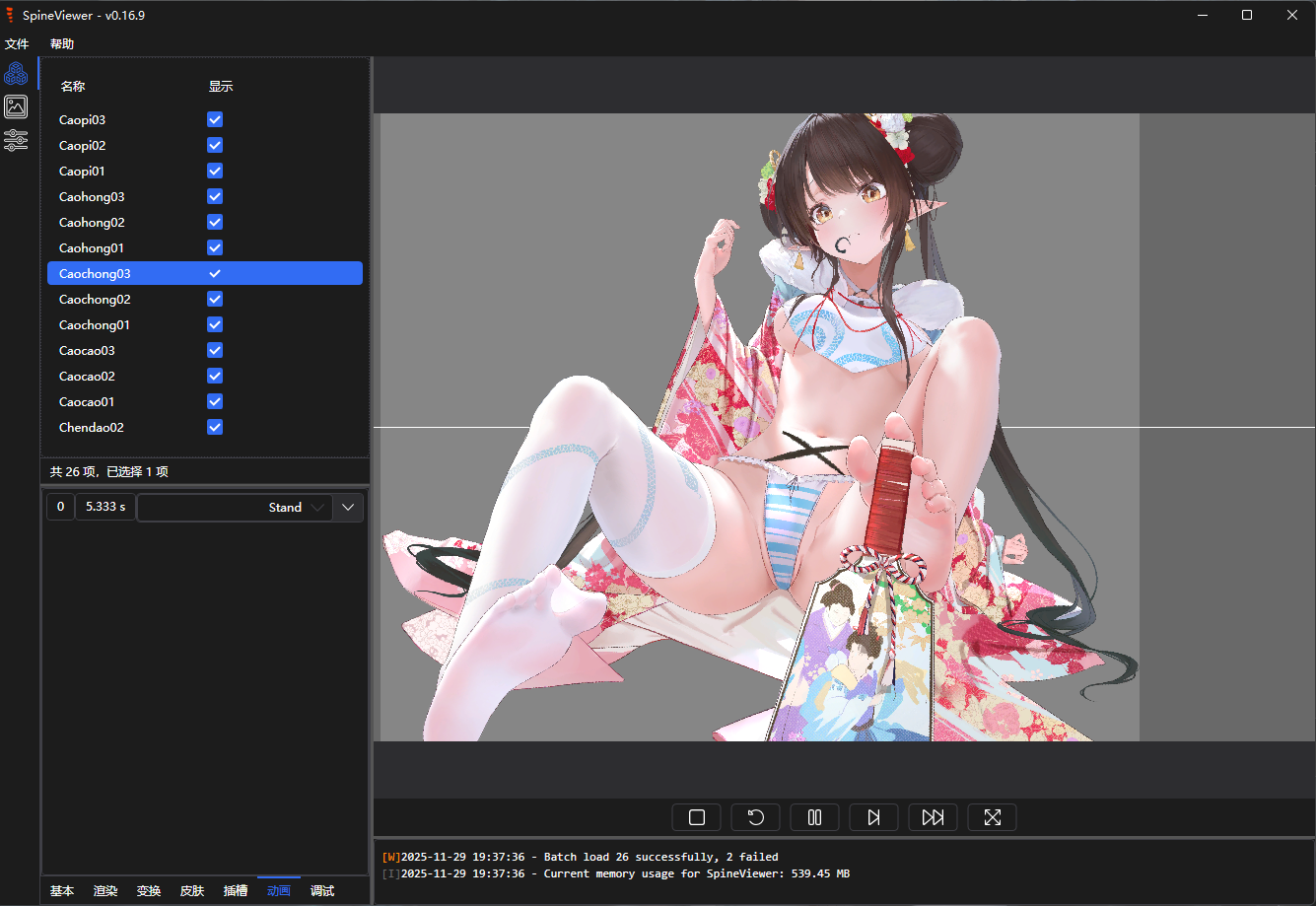Uncheck display for Caopi02

tap(215, 145)
